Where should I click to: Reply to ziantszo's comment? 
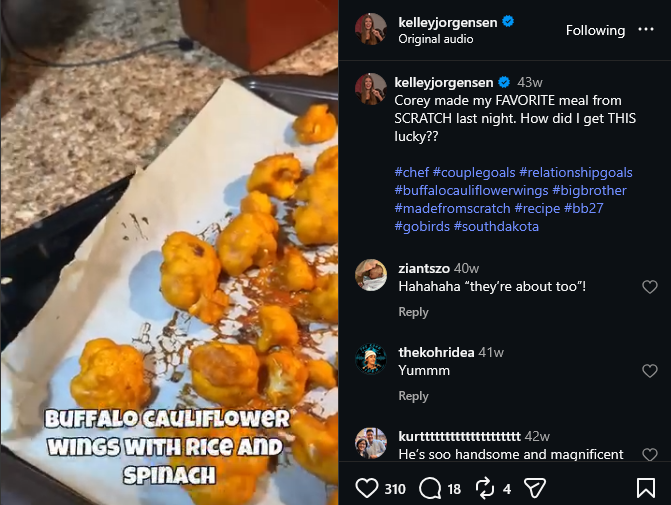(x=413, y=312)
